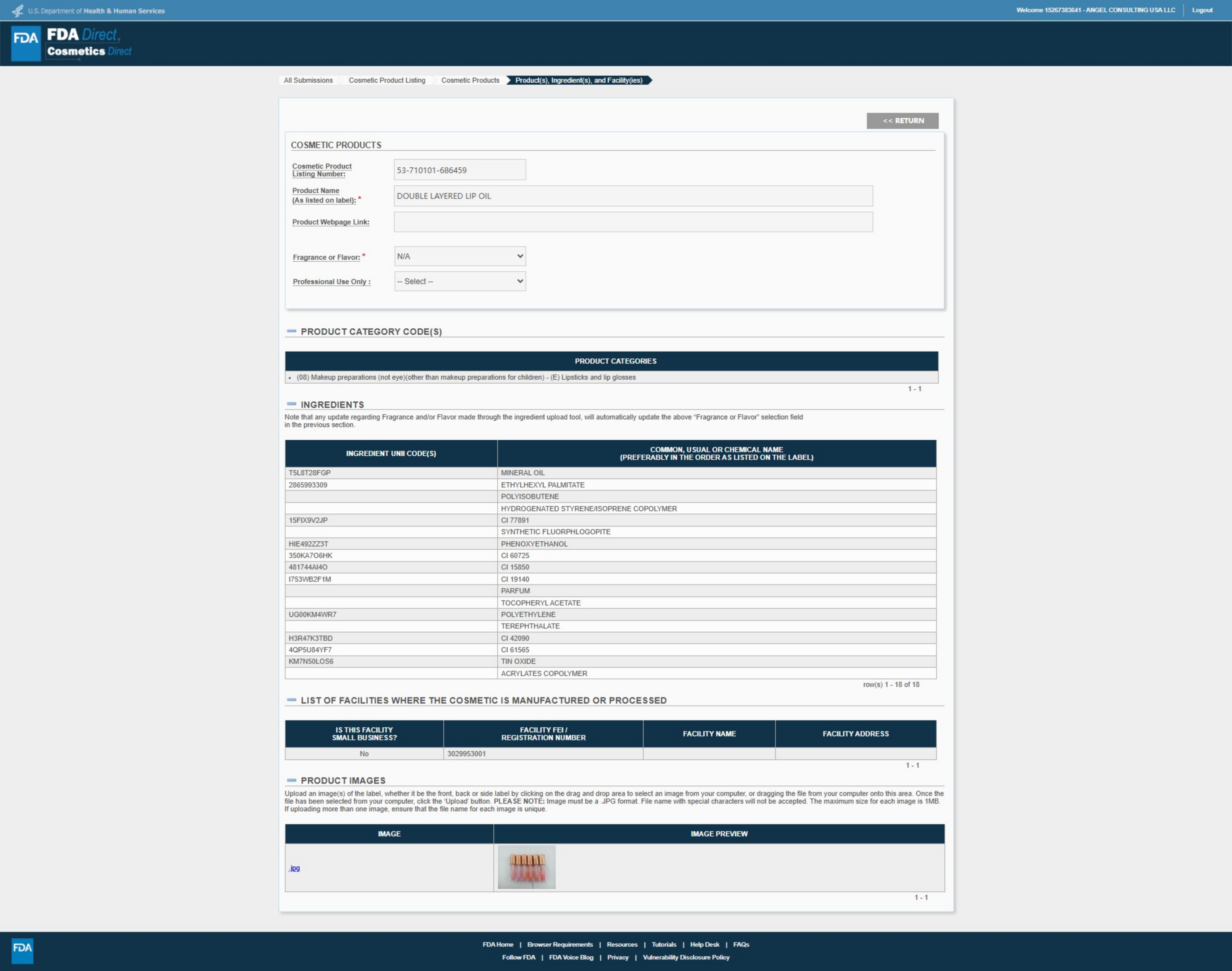Image resolution: width=1232 pixels, height=971 pixels.
Task: Open the Help Desk footer link
Action: click(x=704, y=944)
